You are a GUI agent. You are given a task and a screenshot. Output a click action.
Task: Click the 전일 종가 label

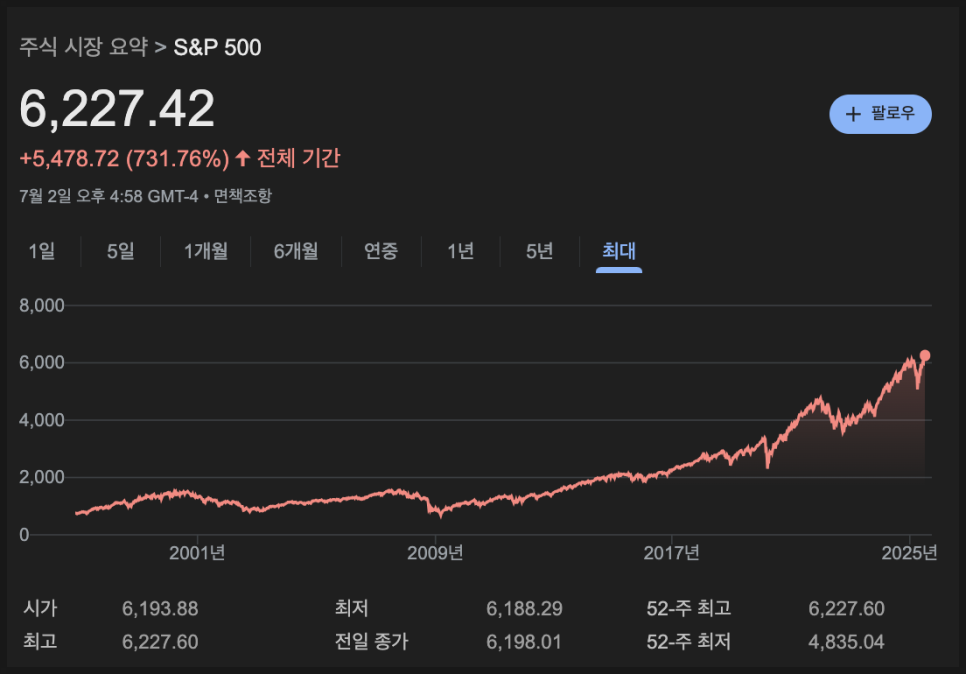click(371, 641)
